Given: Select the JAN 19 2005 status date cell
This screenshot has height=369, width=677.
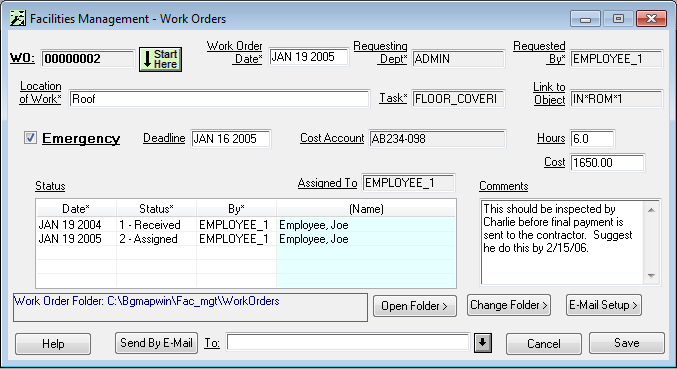Looking at the screenshot, I should coord(76,239).
